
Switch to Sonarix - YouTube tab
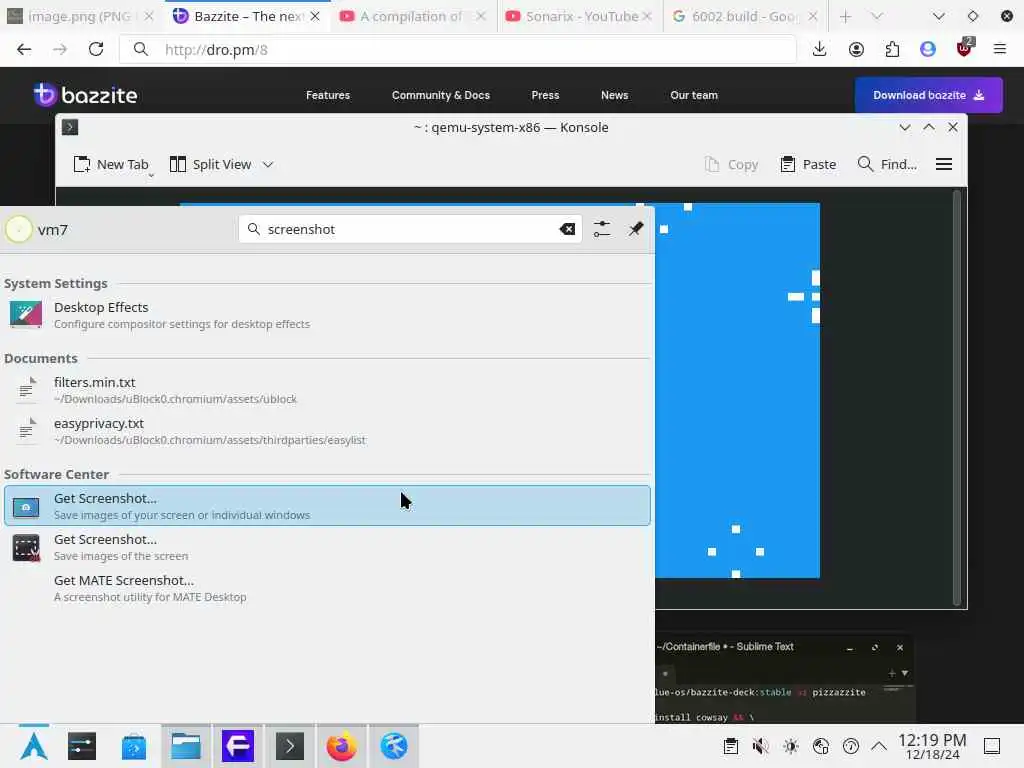tap(582, 16)
